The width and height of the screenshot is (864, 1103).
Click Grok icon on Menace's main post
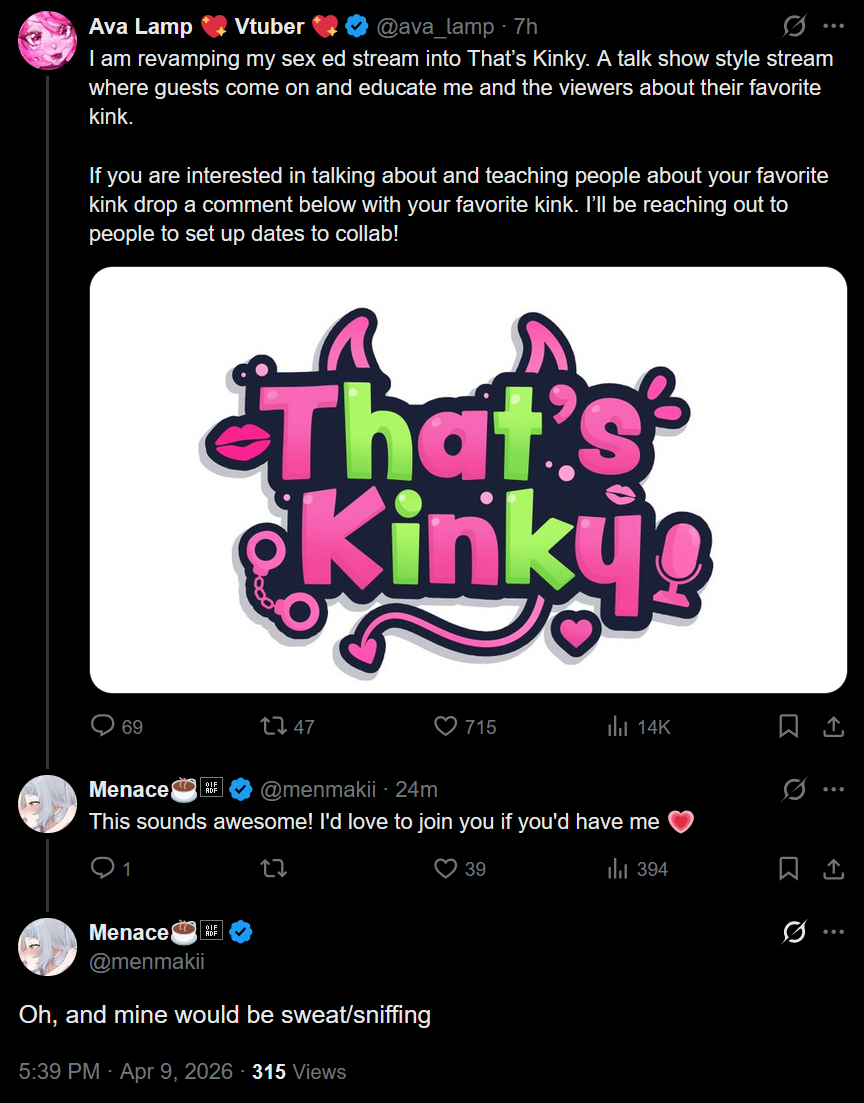tap(794, 932)
